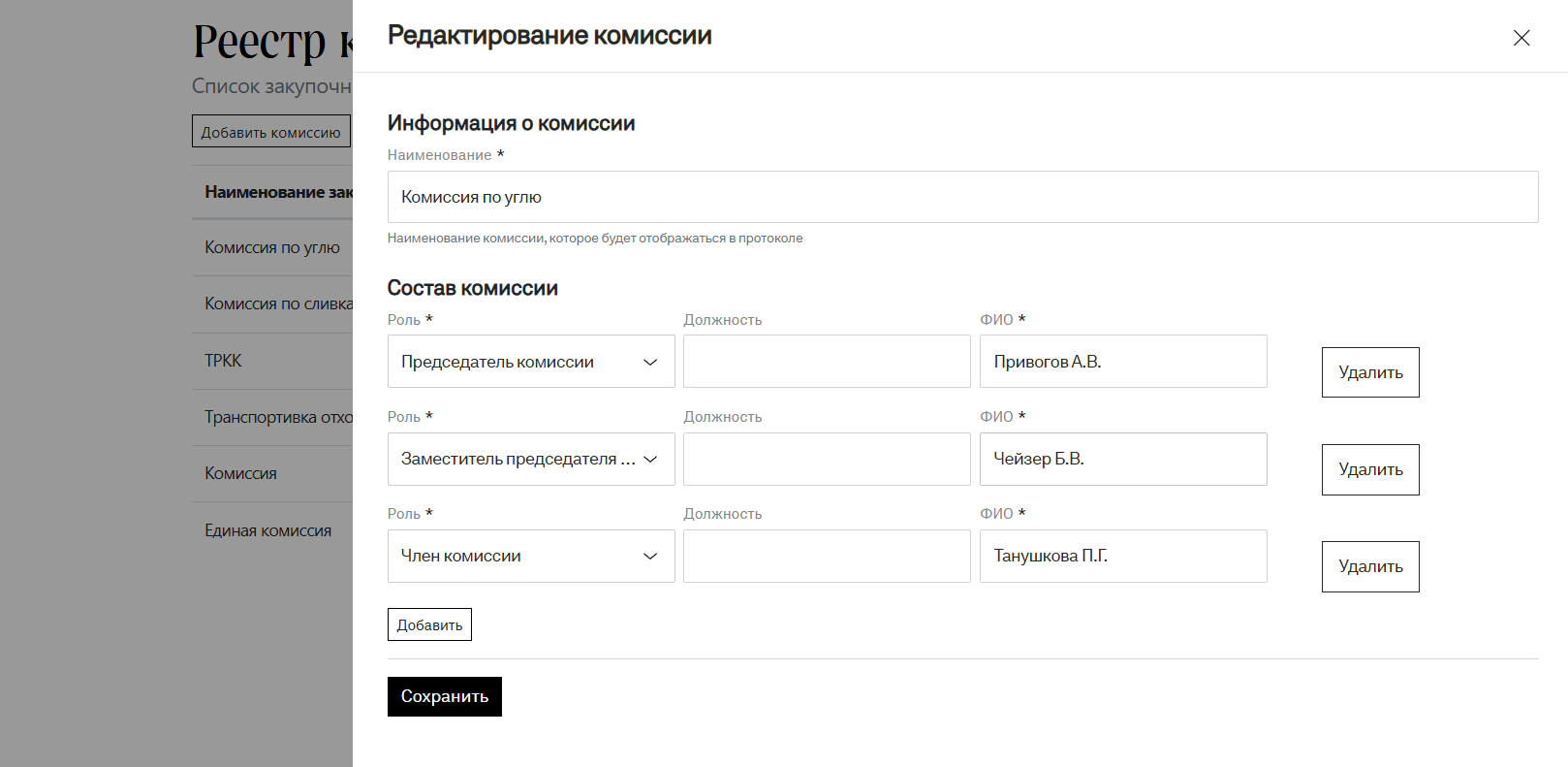This screenshot has height=767, width=1568.
Task: Open the Председатель комиссии role dropdown
Action: point(530,362)
